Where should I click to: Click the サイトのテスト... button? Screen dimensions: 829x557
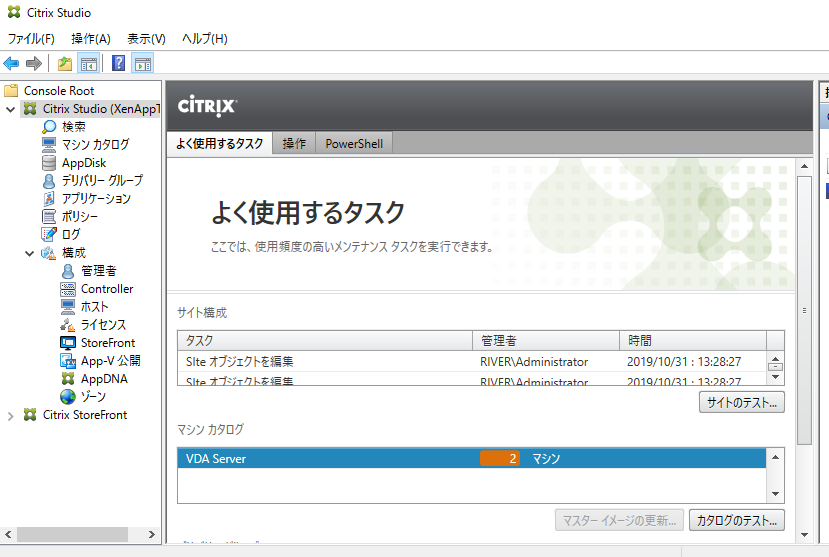click(x=741, y=402)
